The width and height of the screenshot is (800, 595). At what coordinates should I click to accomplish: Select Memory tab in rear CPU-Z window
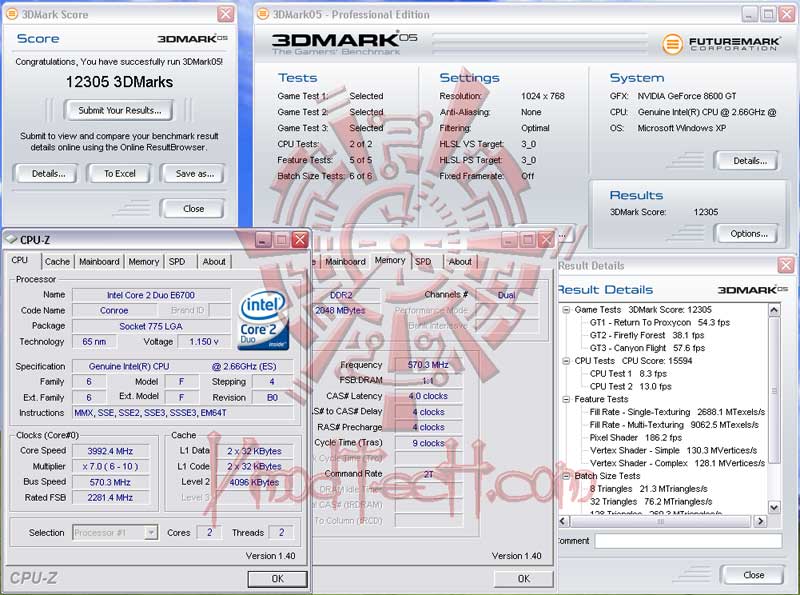click(390, 260)
